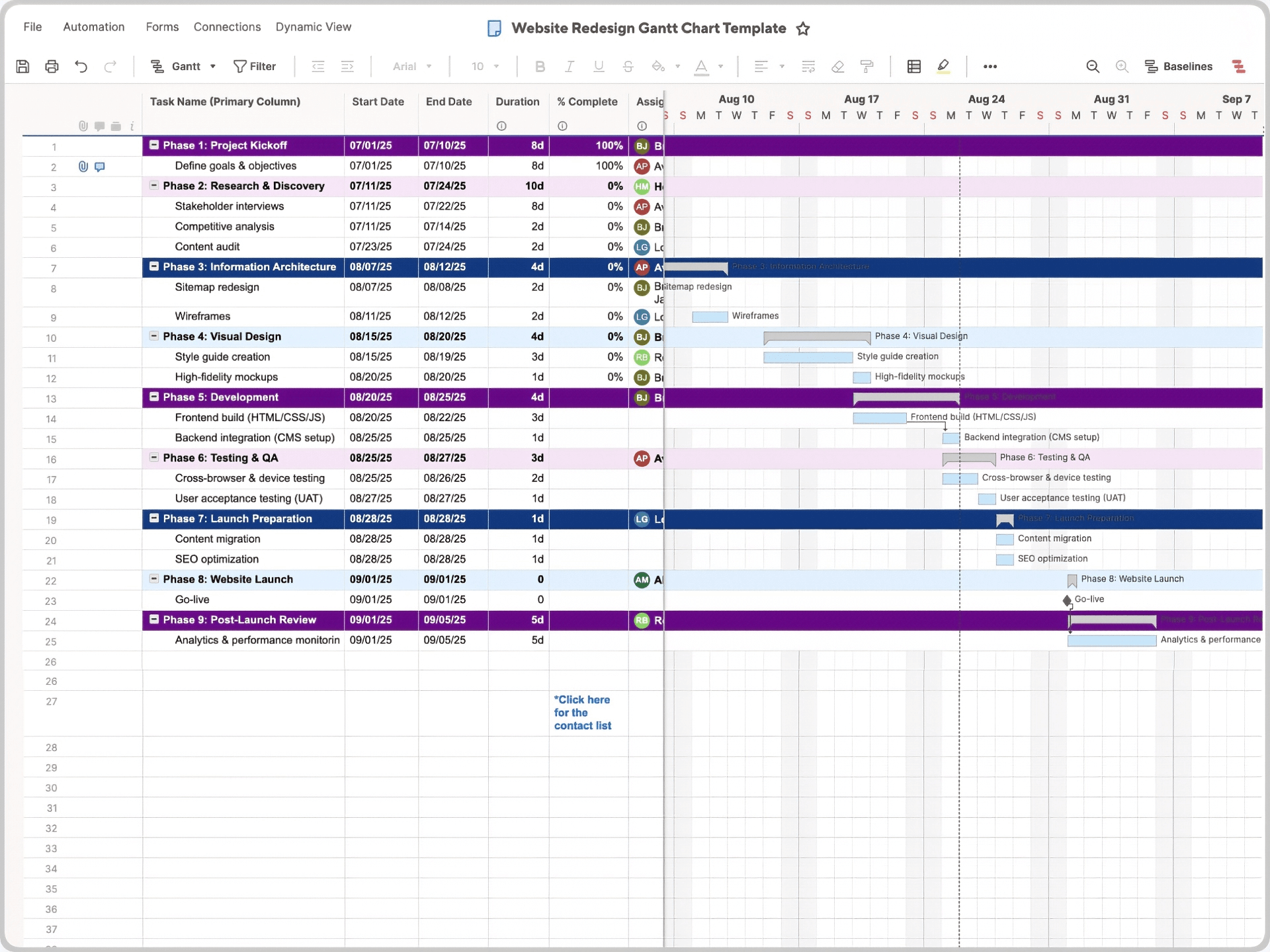Viewport: 1270px width, 952px height.
Task: Toggle Italic formatting
Action: (569, 66)
